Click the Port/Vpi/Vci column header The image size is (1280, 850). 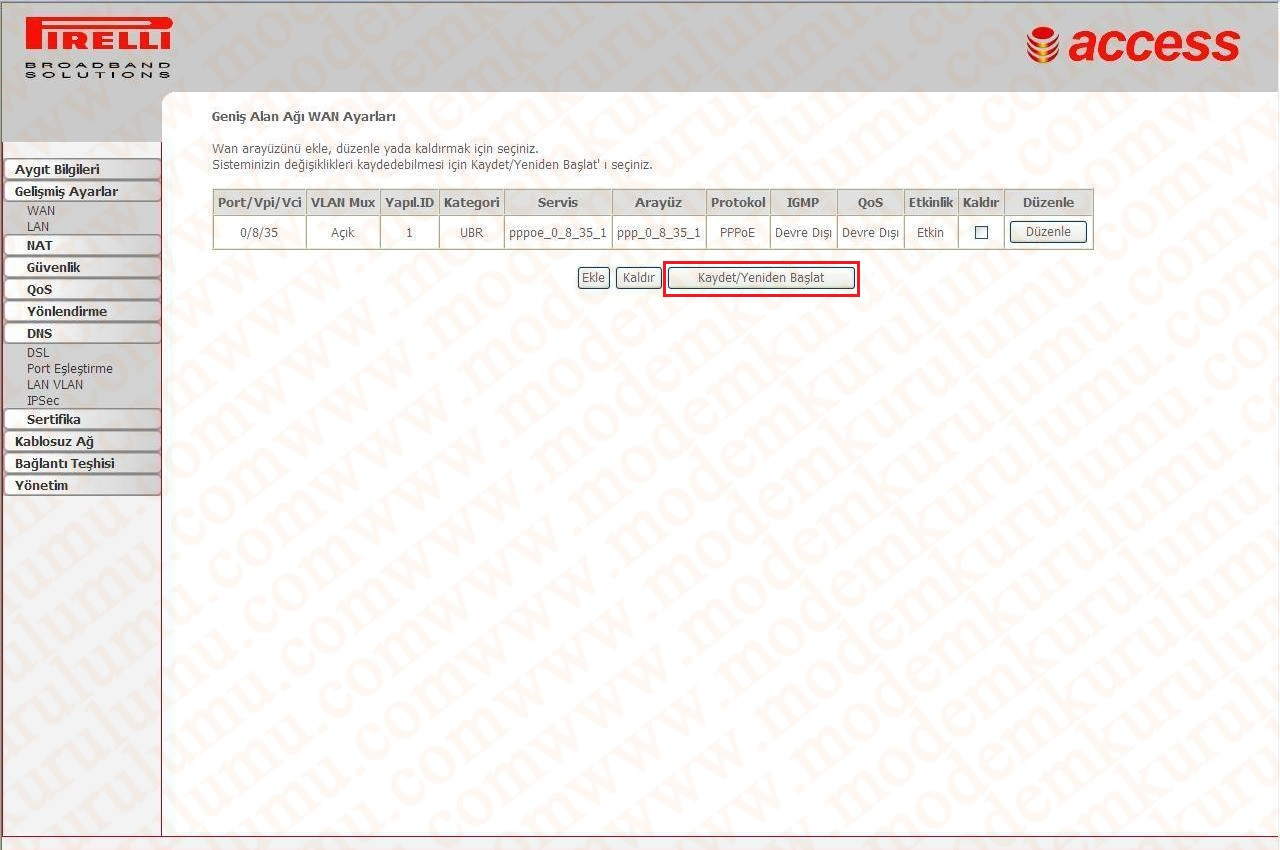260,202
